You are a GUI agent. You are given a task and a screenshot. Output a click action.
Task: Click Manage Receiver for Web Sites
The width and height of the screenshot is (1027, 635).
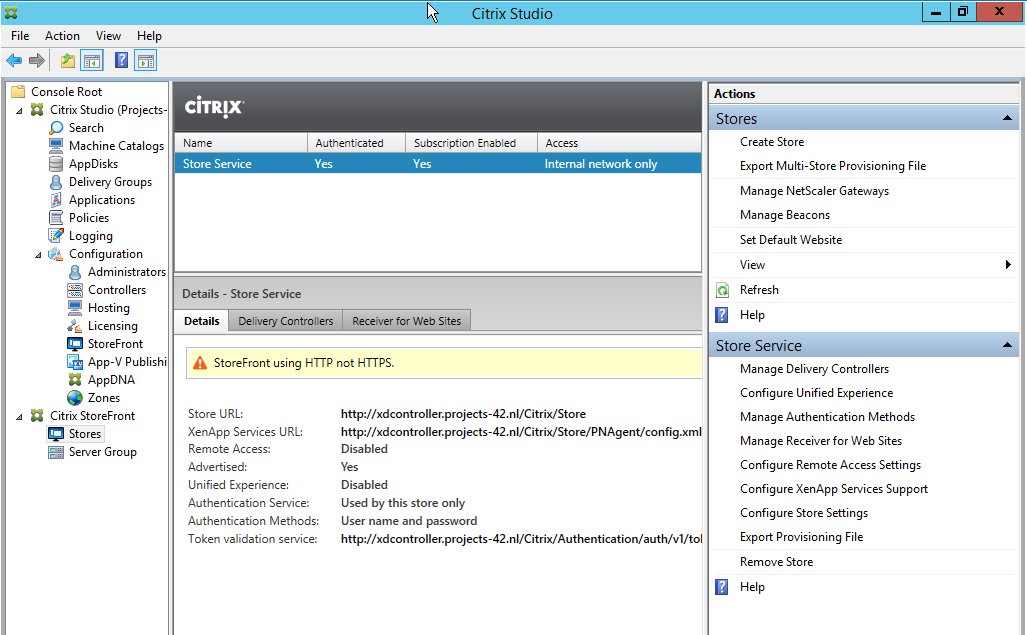[x=821, y=441]
